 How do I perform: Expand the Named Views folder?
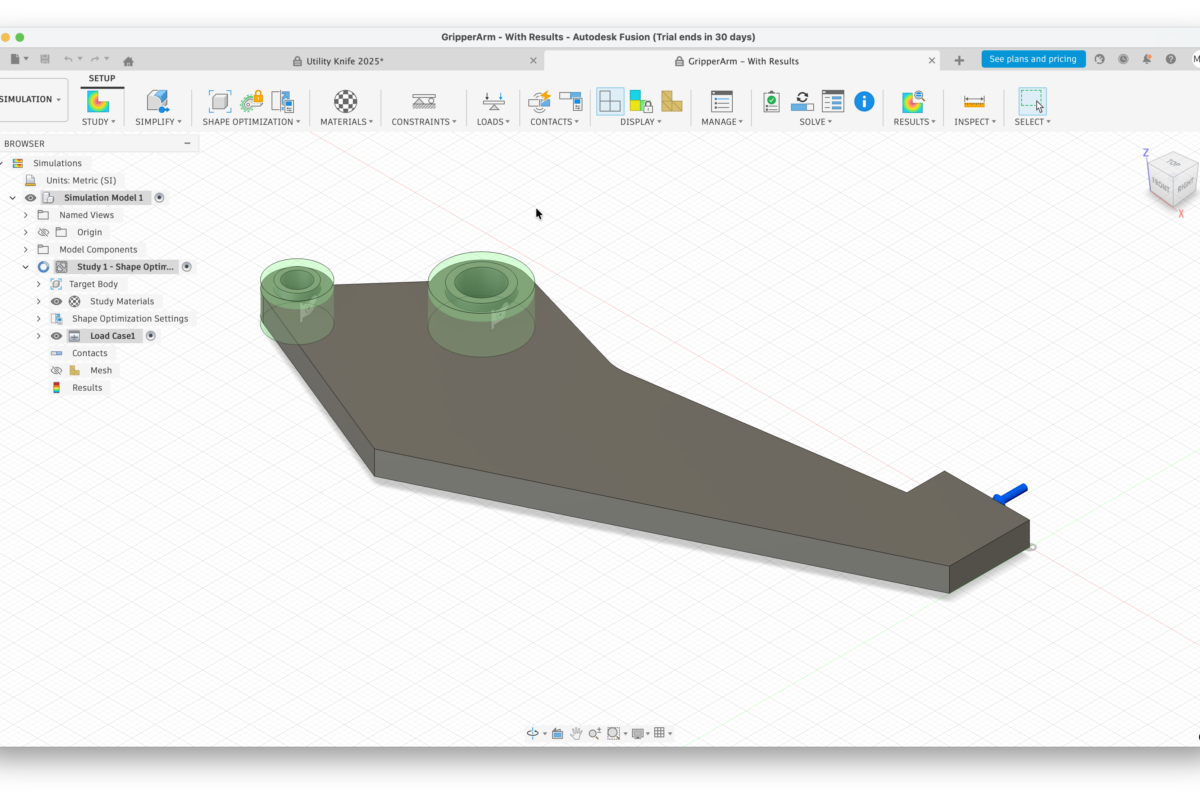26,215
